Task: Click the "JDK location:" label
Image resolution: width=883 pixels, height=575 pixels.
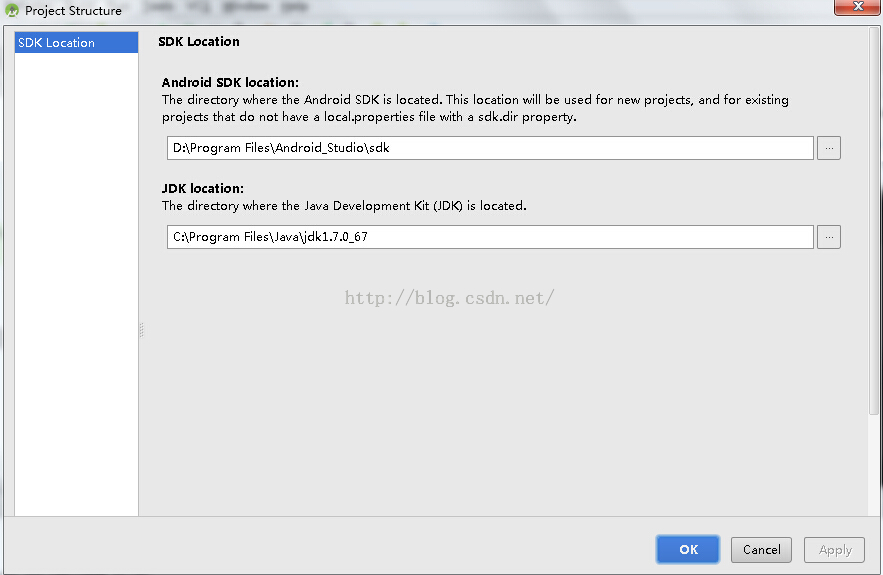Action: coord(203,188)
